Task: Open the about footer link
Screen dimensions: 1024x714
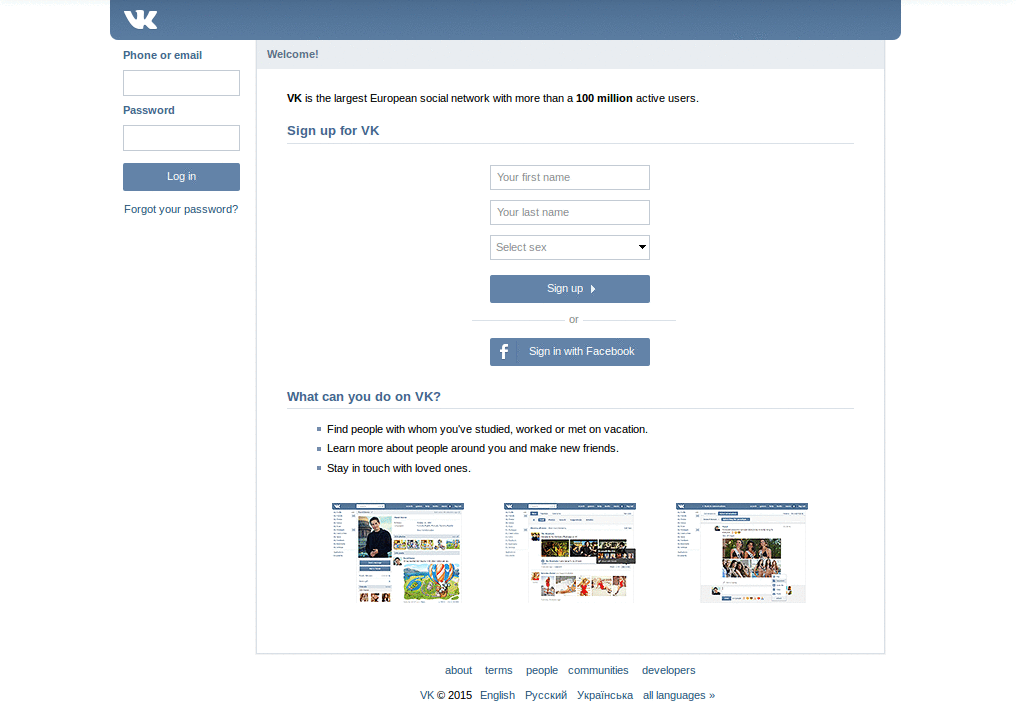Action: [x=458, y=670]
